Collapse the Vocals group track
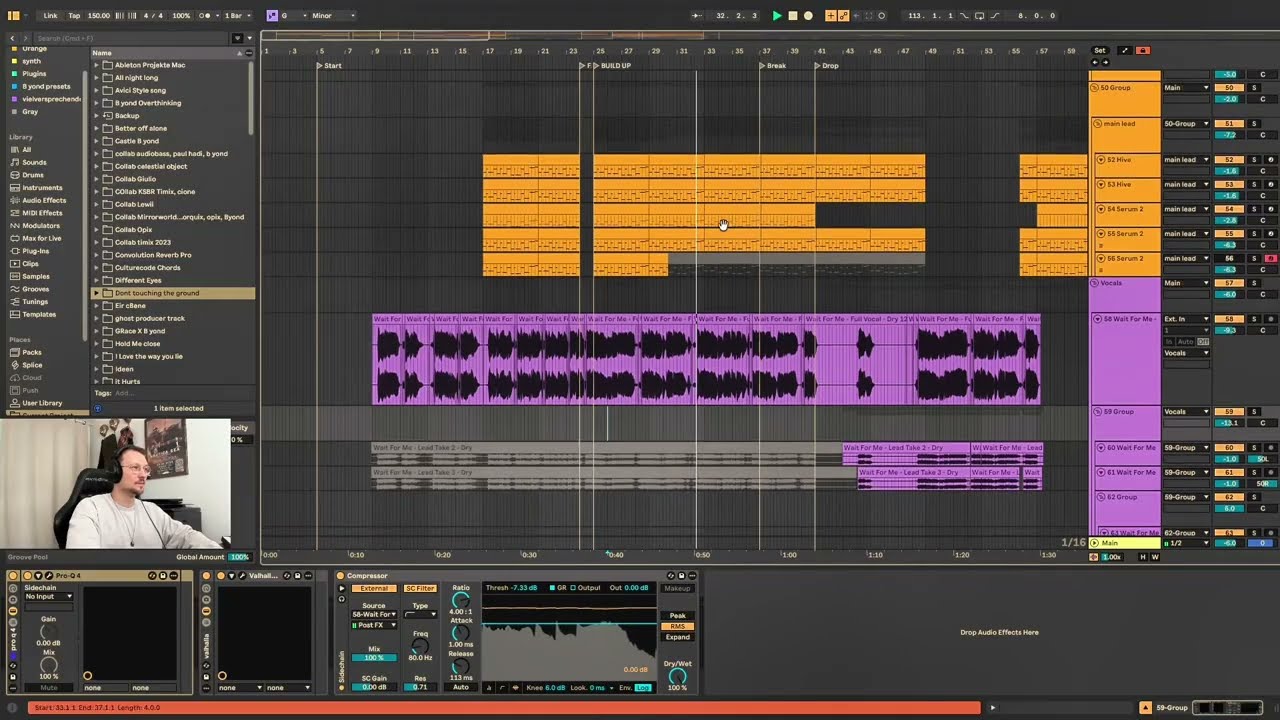This screenshot has width=1280, height=720. [x=1094, y=283]
